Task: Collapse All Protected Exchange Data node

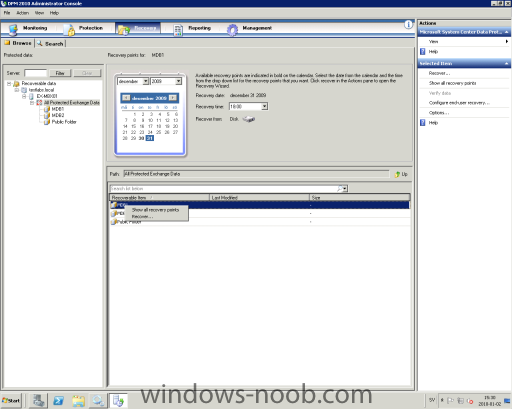Action: pos(32,103)
